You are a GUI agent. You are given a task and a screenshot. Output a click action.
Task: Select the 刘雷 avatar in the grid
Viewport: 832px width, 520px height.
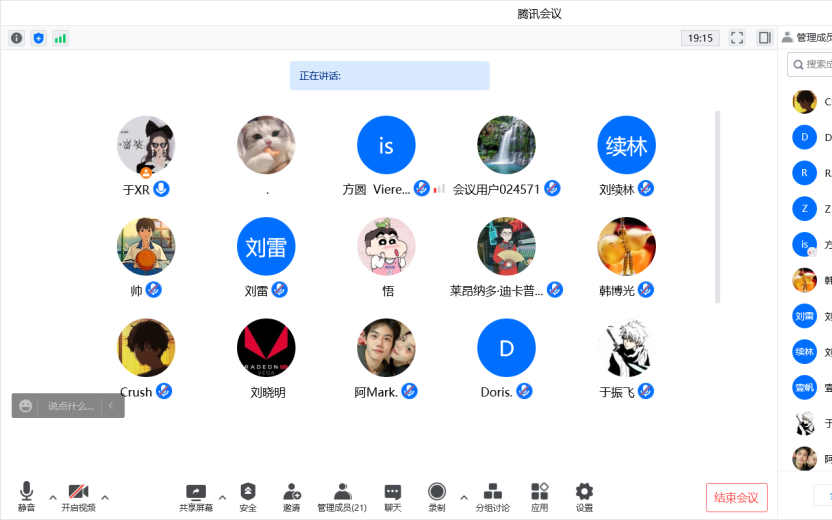pos(266,246)
